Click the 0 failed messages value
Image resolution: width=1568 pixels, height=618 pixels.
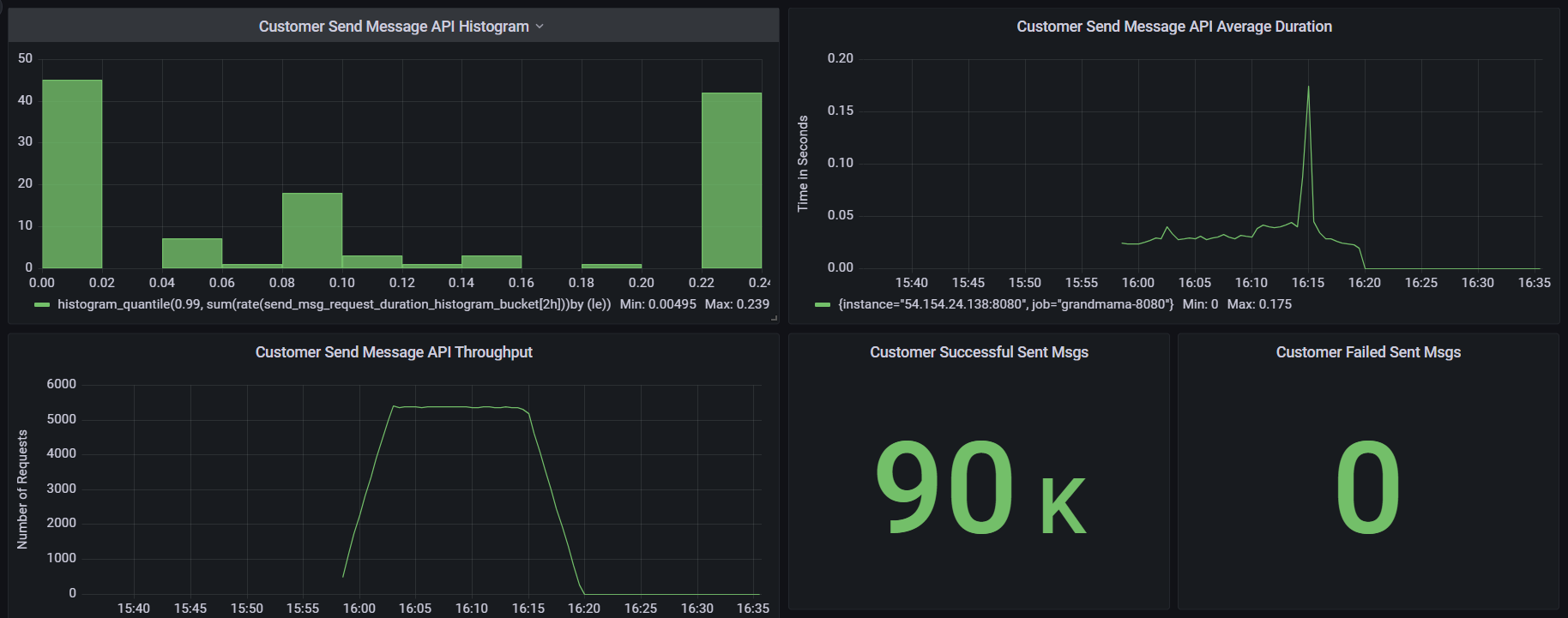tap(1367, 487)
